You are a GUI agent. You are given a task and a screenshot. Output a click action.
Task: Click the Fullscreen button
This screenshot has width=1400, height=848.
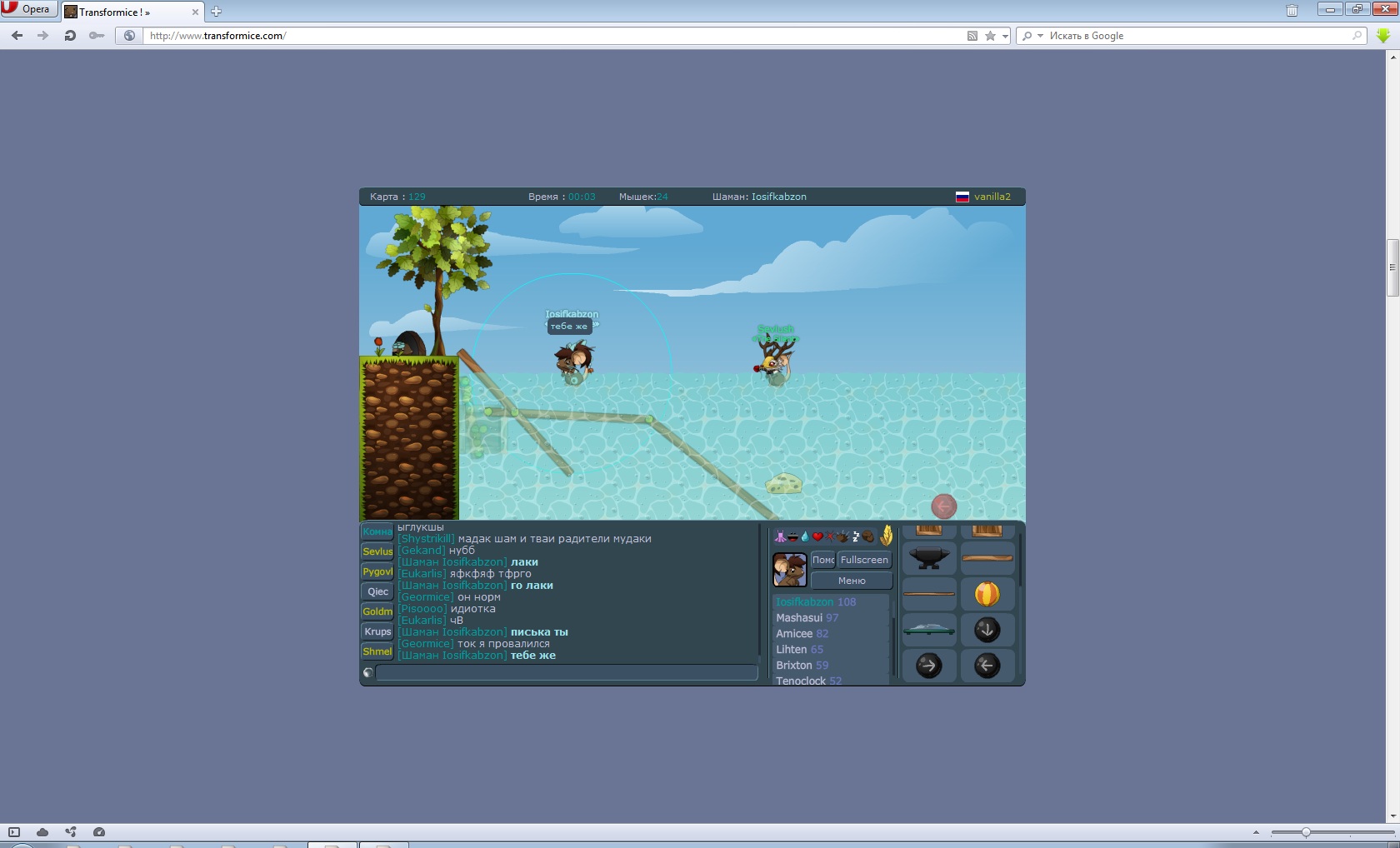point(864,560)
